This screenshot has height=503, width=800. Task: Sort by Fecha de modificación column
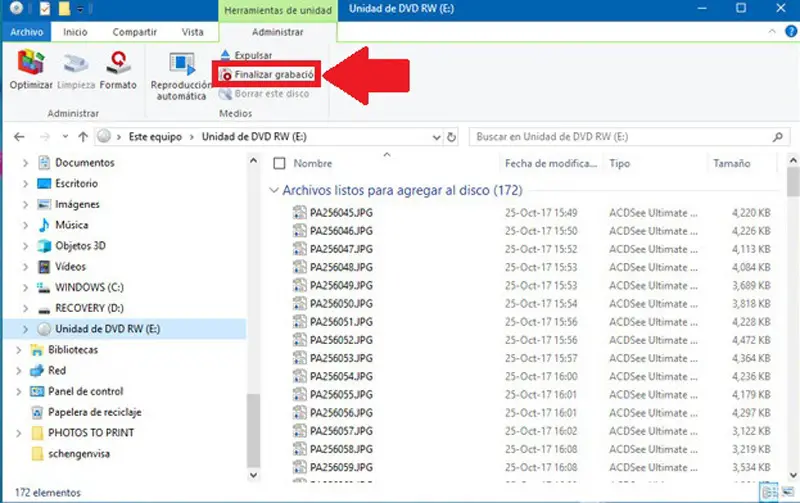551,163
